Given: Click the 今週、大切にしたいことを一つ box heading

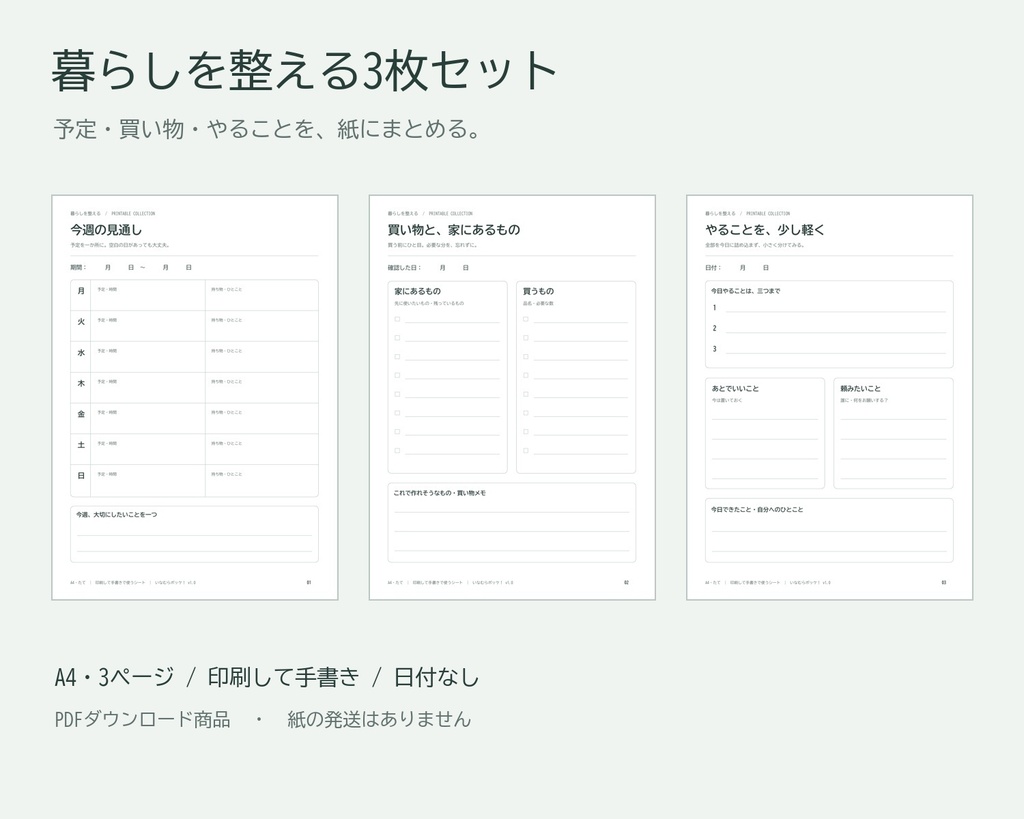Looking at the screenshot, I should pos(116,515).
